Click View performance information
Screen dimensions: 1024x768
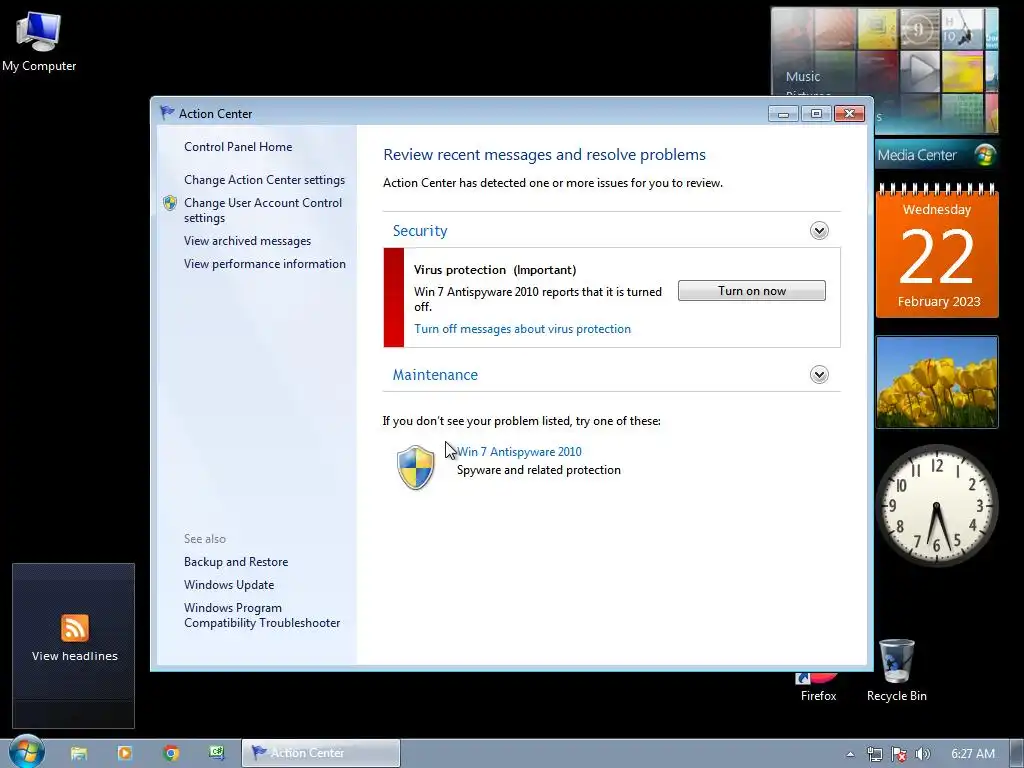(264, 264)
